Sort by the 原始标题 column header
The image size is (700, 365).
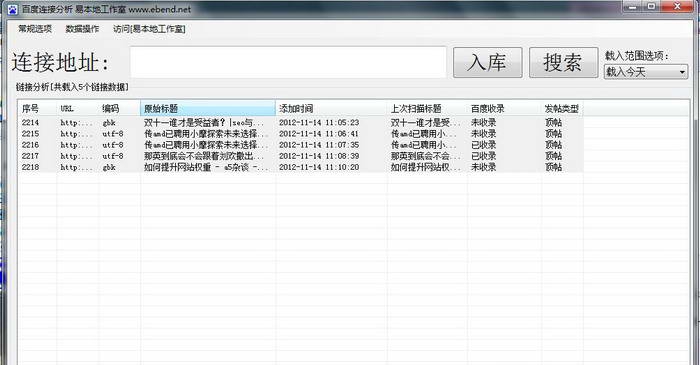[x=208, y=108]
